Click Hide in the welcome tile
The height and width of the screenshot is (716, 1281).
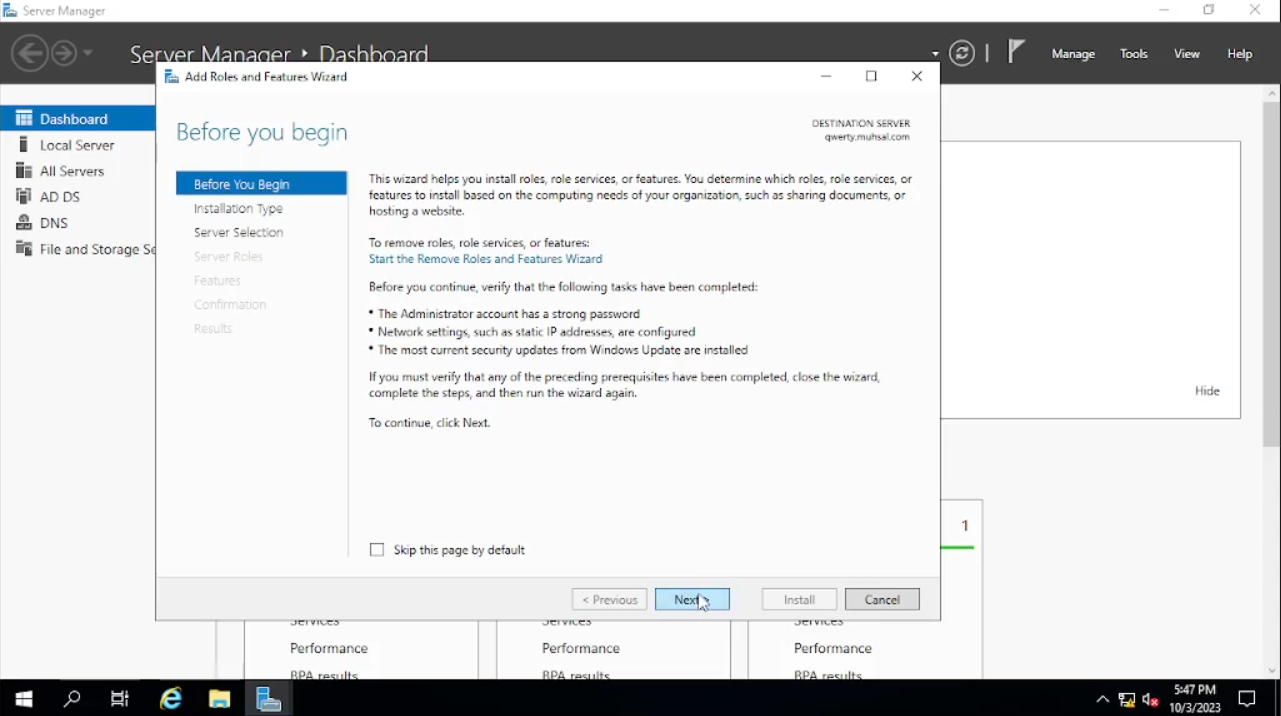pos(1207,391)
